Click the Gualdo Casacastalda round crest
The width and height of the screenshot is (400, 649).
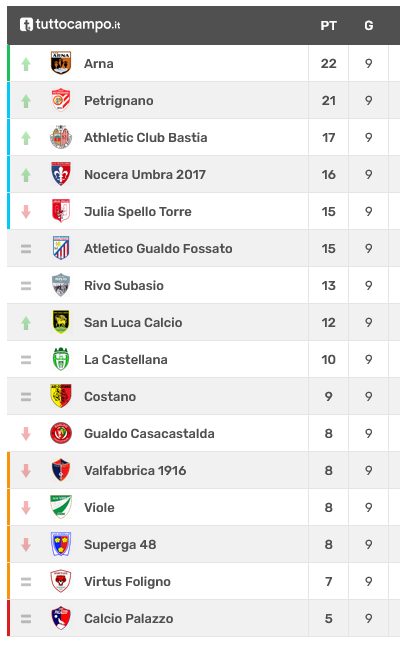(61, 433)
